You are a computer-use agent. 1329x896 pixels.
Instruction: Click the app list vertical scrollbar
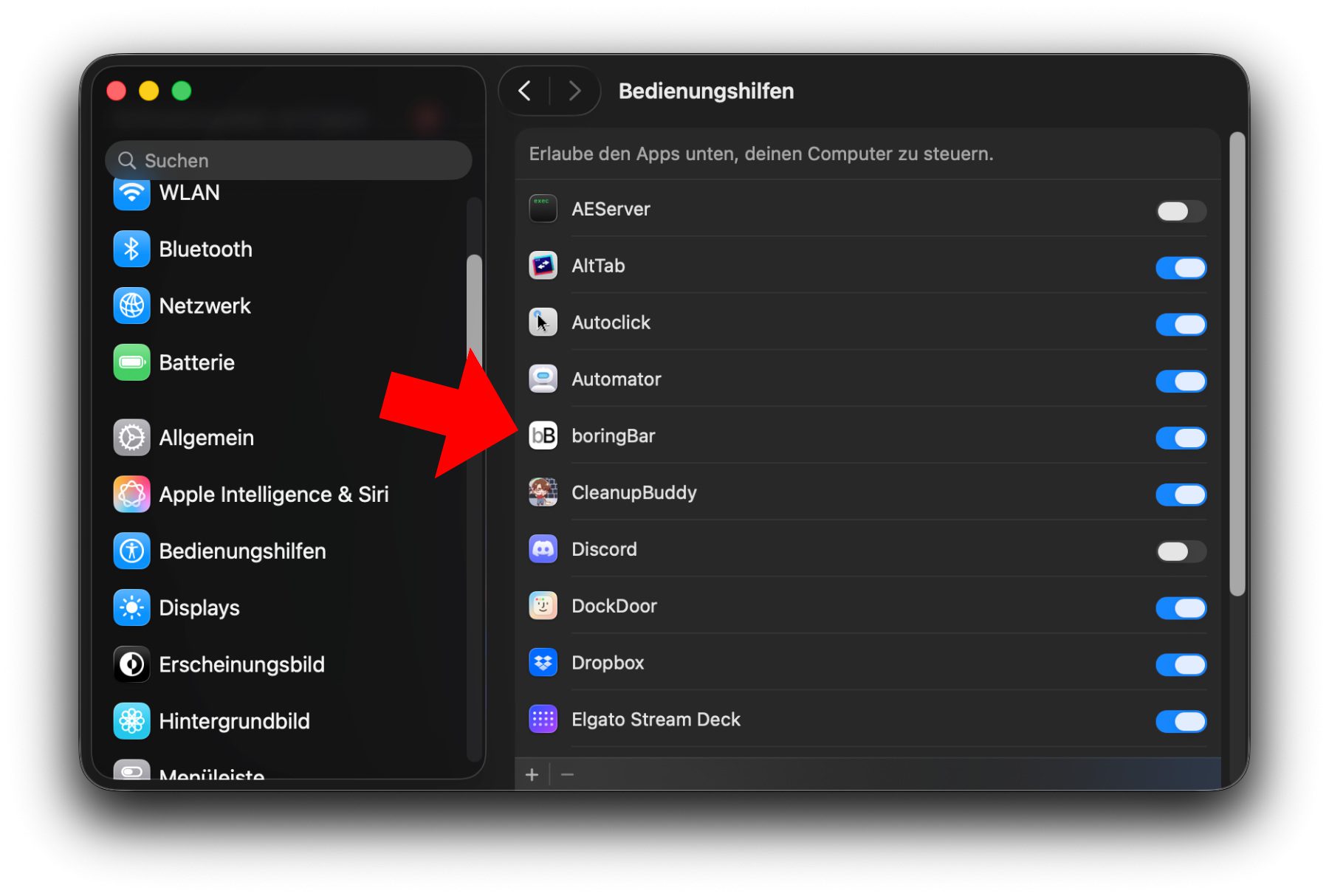click(1237, 364)
